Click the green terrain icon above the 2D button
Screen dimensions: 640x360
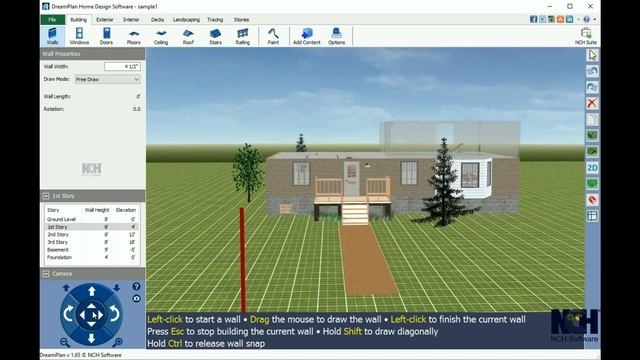(x=592, y=151)
